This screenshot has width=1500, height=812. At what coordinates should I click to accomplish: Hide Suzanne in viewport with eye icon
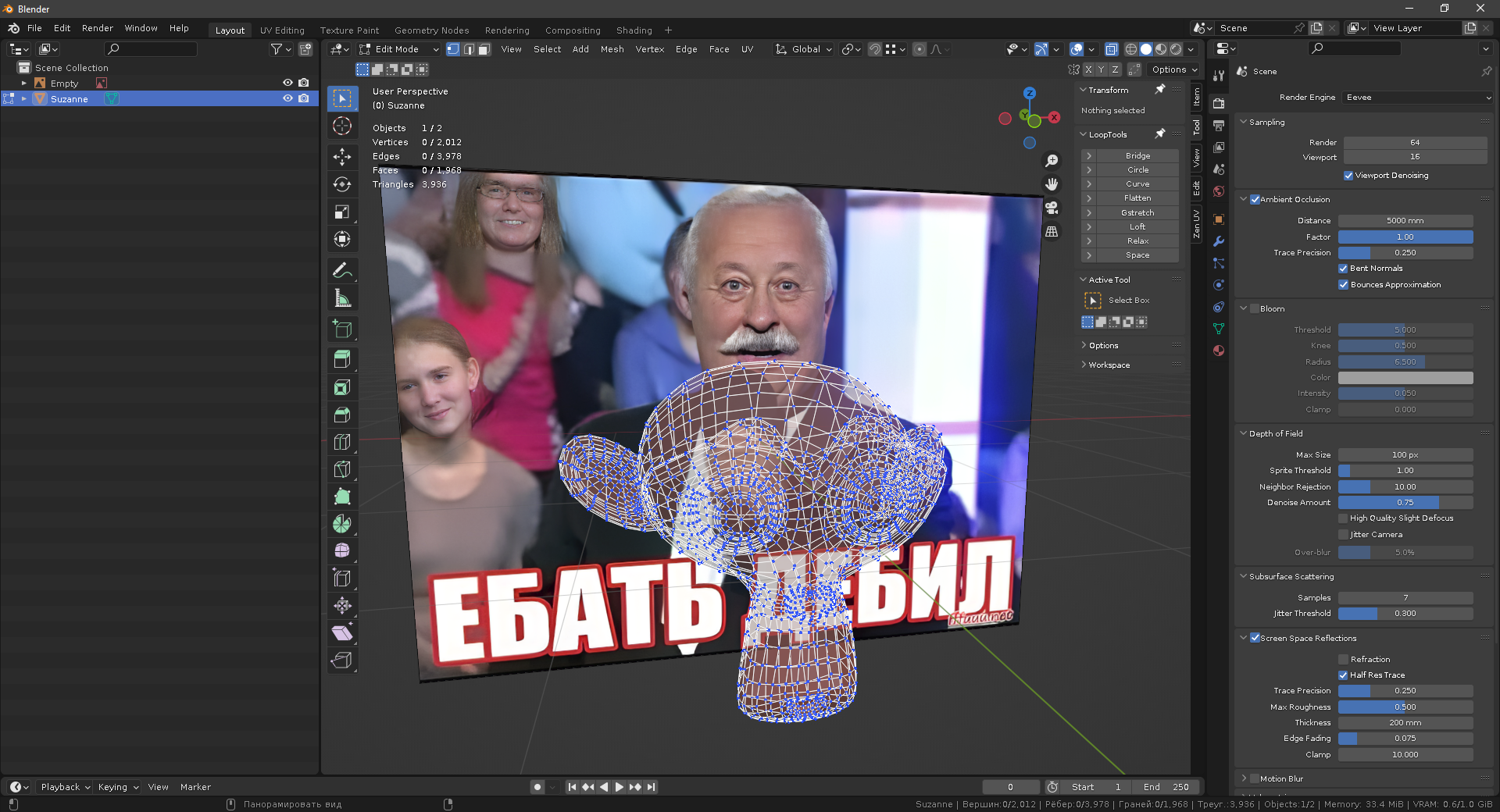tap(287, 98)
